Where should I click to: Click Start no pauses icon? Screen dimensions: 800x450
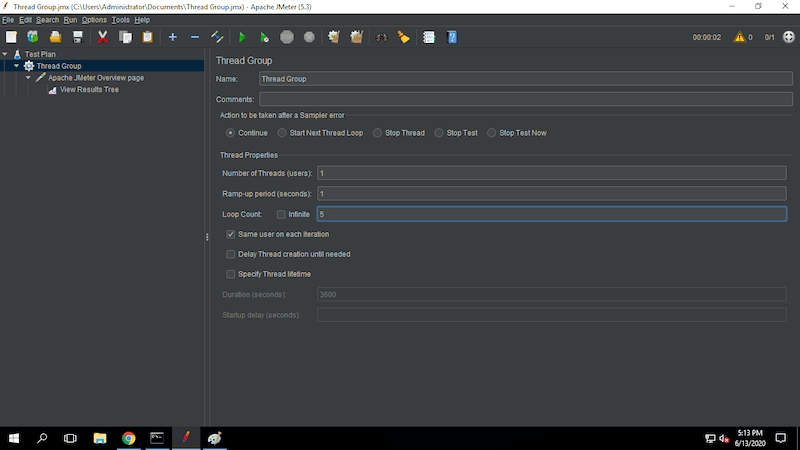264,37
